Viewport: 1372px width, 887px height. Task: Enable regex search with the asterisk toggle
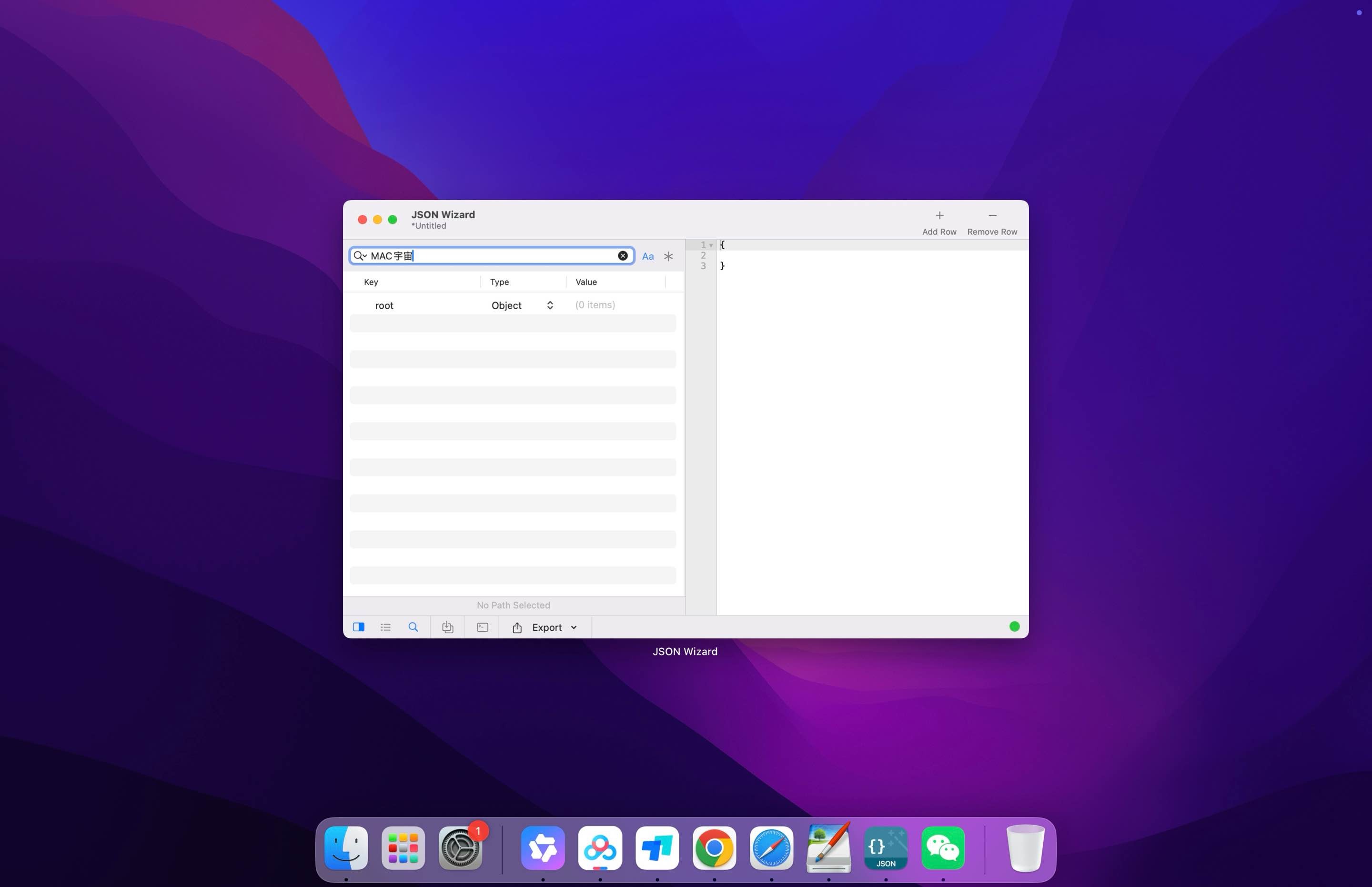coord(667,256)
